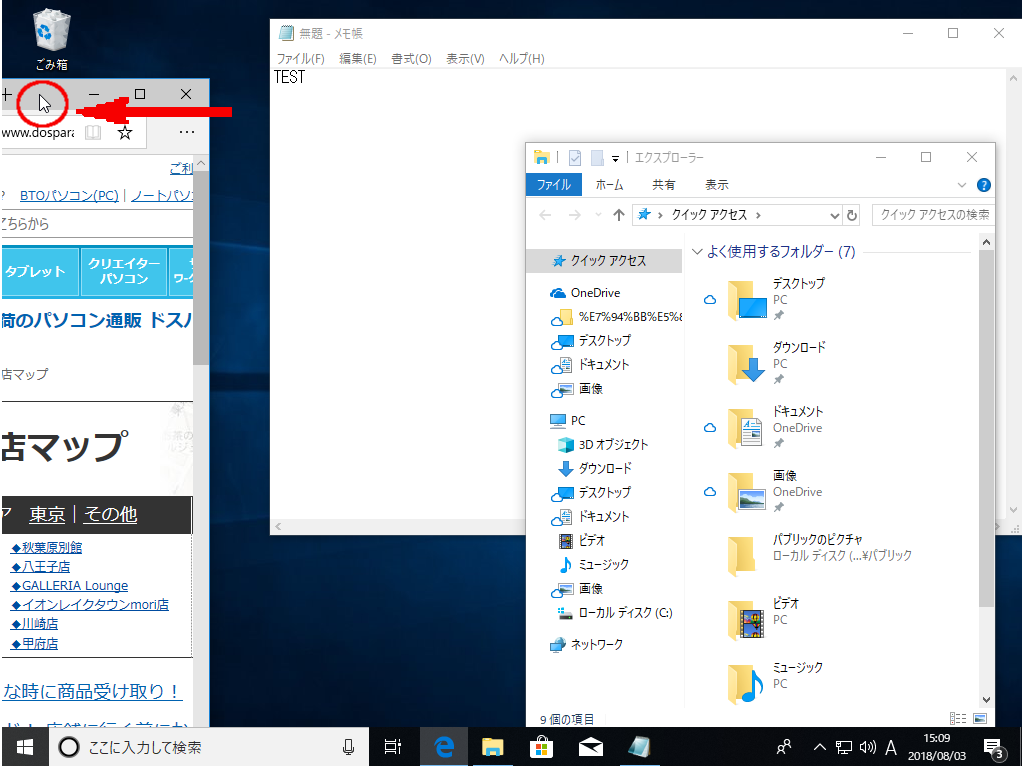The width and height of the screenshot is (1022, 766).
Task: Click network icon in system tray
Action: point(844,747)
